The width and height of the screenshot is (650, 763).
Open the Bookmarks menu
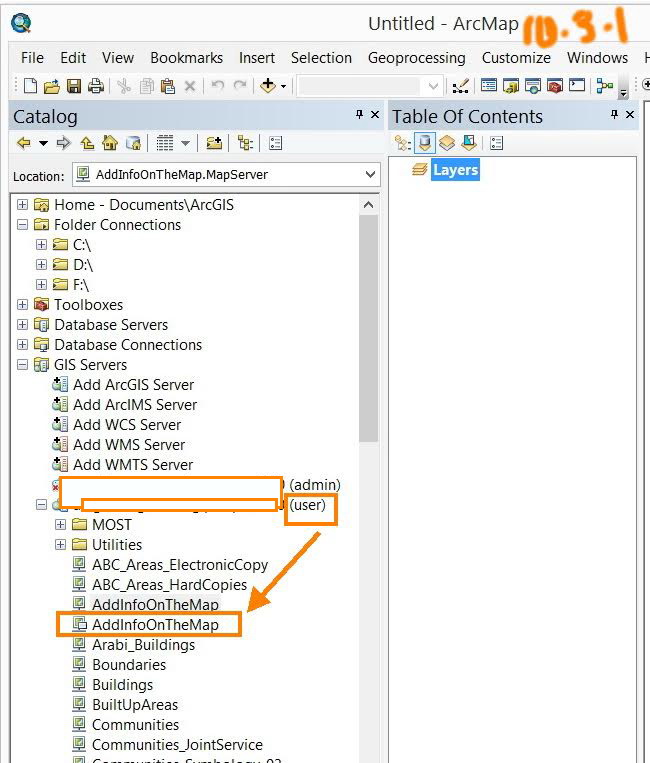pyautogui.click(x=186, y=57)
